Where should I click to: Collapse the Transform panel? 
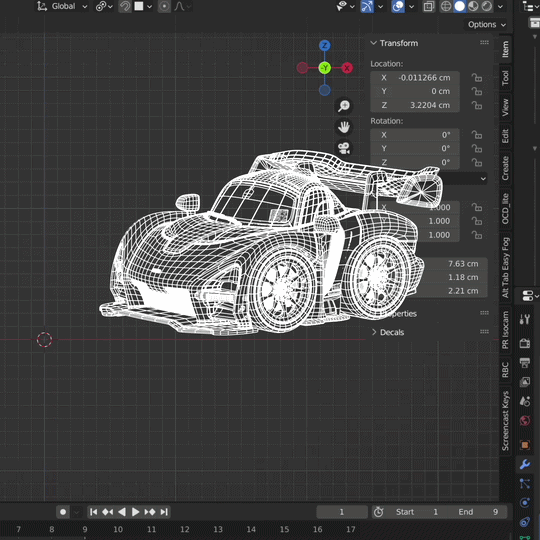click(373, 43)
